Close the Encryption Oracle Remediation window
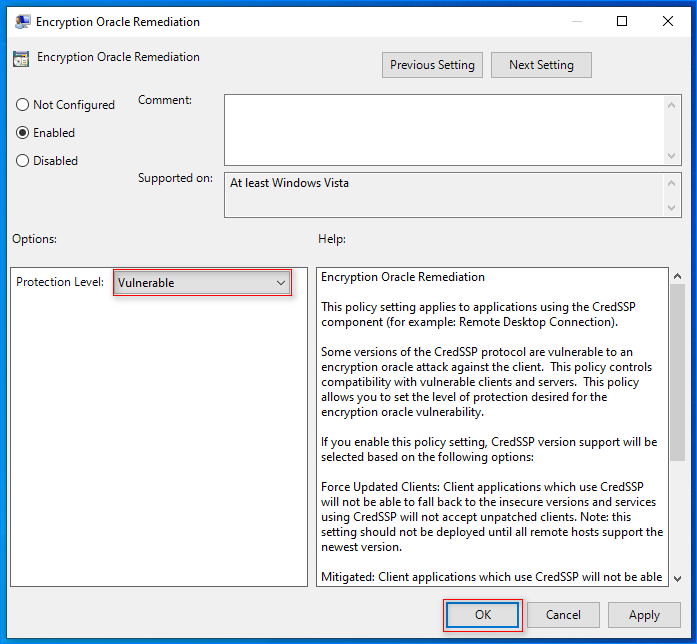 [x=668, y=21]
